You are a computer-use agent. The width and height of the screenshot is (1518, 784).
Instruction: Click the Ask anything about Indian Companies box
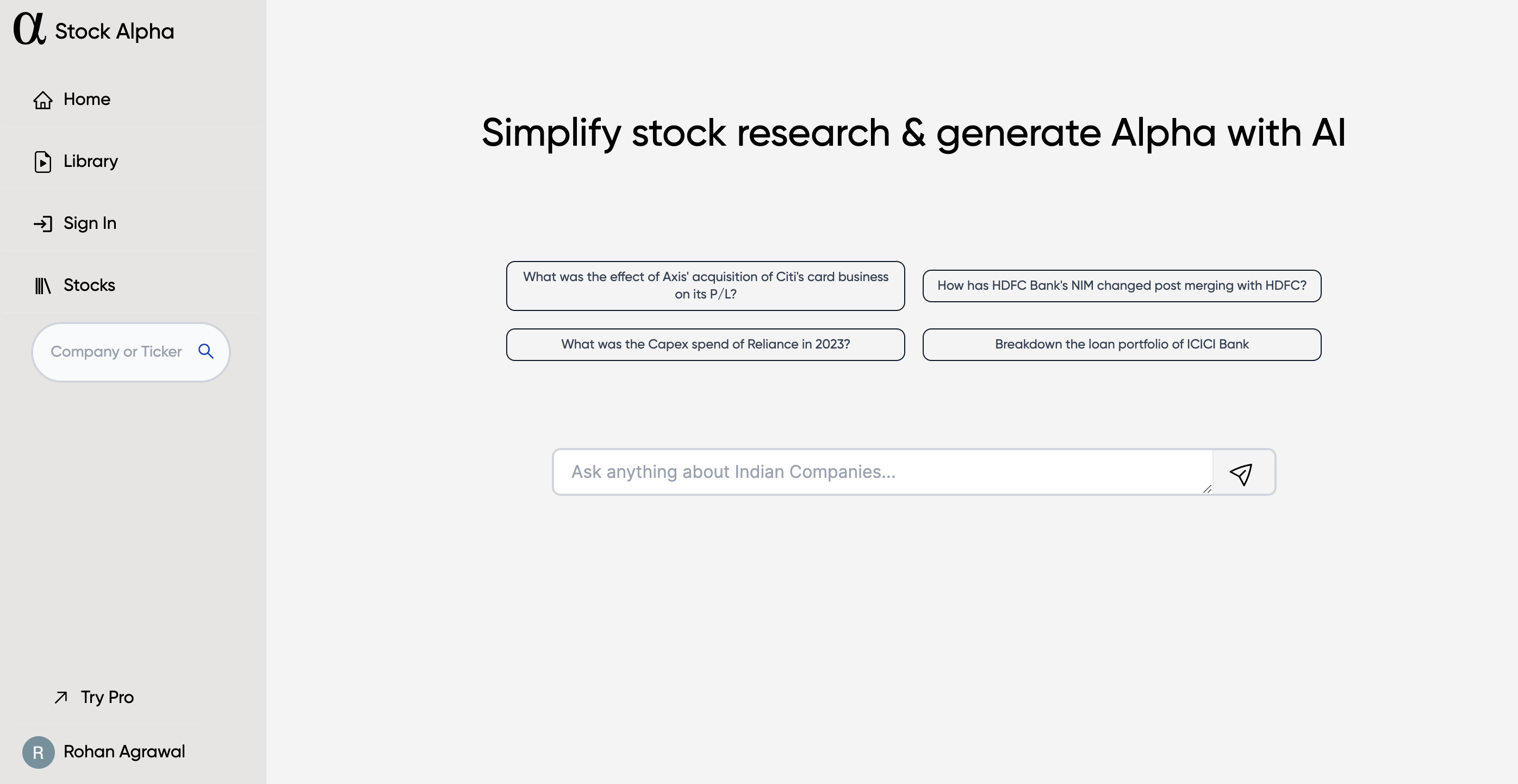(882, 472)
